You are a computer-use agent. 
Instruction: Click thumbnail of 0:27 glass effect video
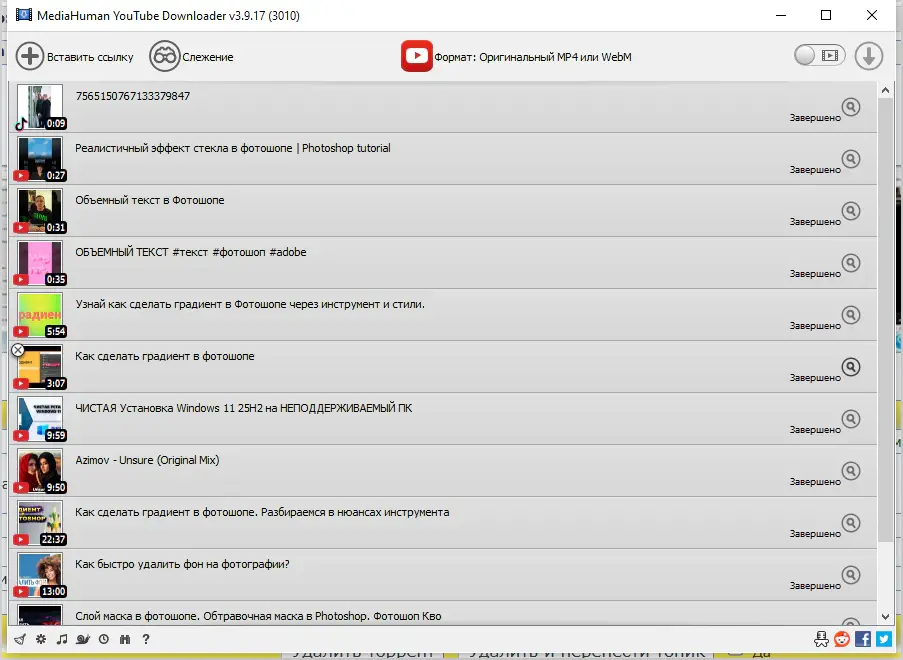coord(40,159)
